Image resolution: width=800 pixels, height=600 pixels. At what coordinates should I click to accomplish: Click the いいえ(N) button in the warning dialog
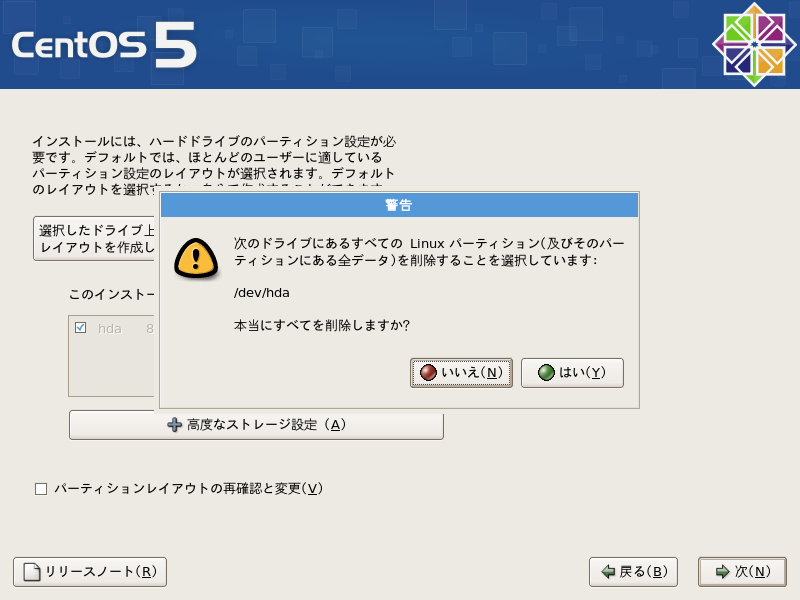coord(461,373)
